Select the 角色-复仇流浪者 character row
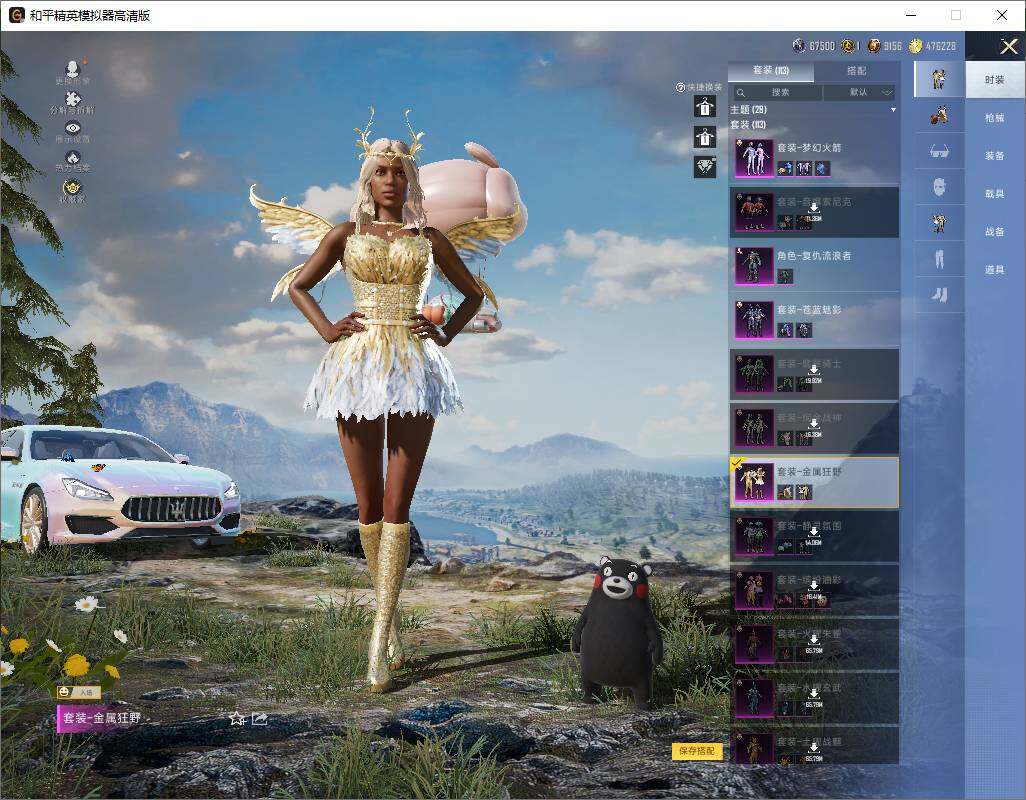 (x=814, y=266)
